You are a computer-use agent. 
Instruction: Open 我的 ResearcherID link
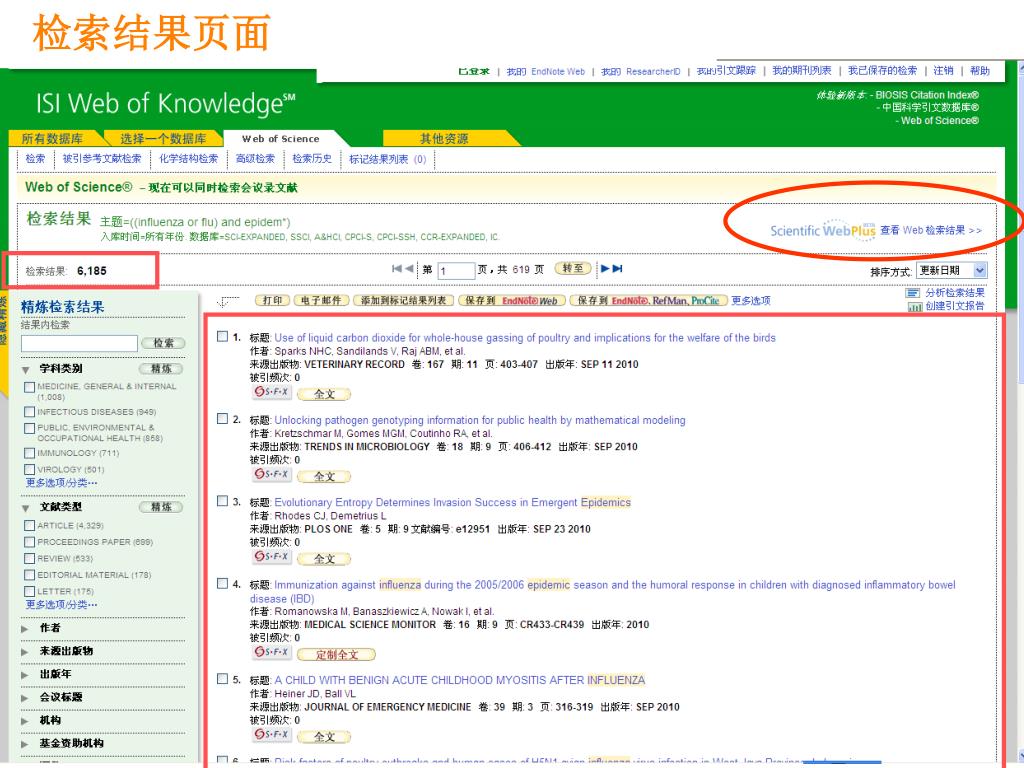coord(641,71)
